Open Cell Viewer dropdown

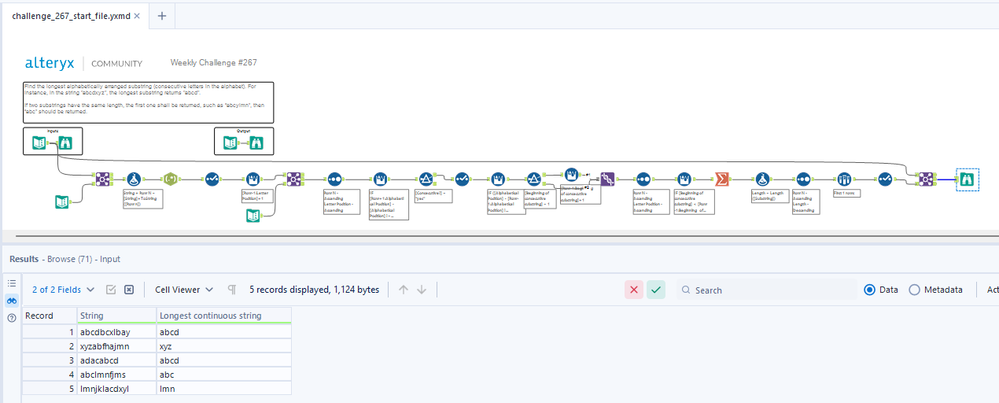click(x=184, y=290)
